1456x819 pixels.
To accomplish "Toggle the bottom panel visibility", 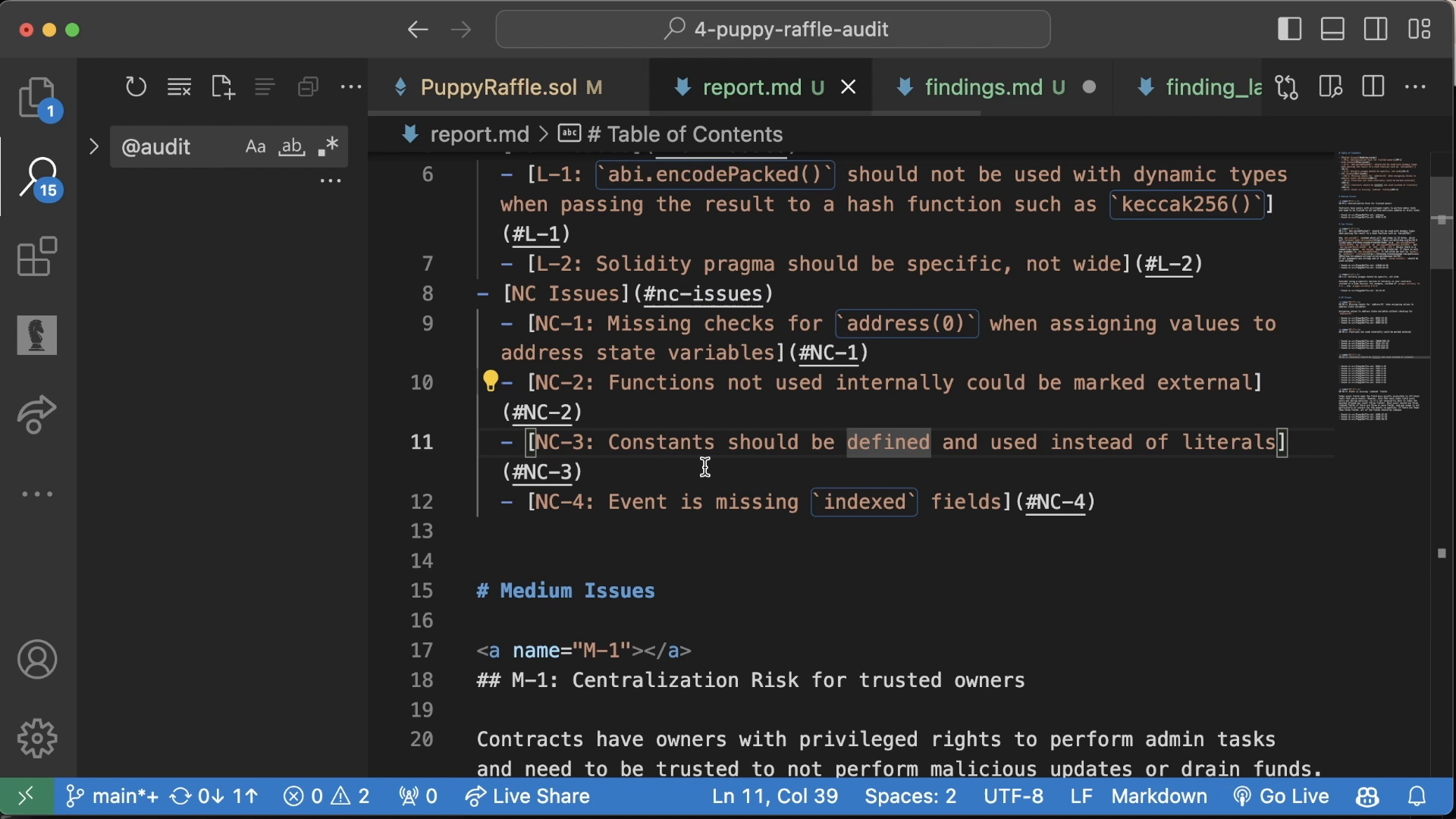I will coord(1332,30).
